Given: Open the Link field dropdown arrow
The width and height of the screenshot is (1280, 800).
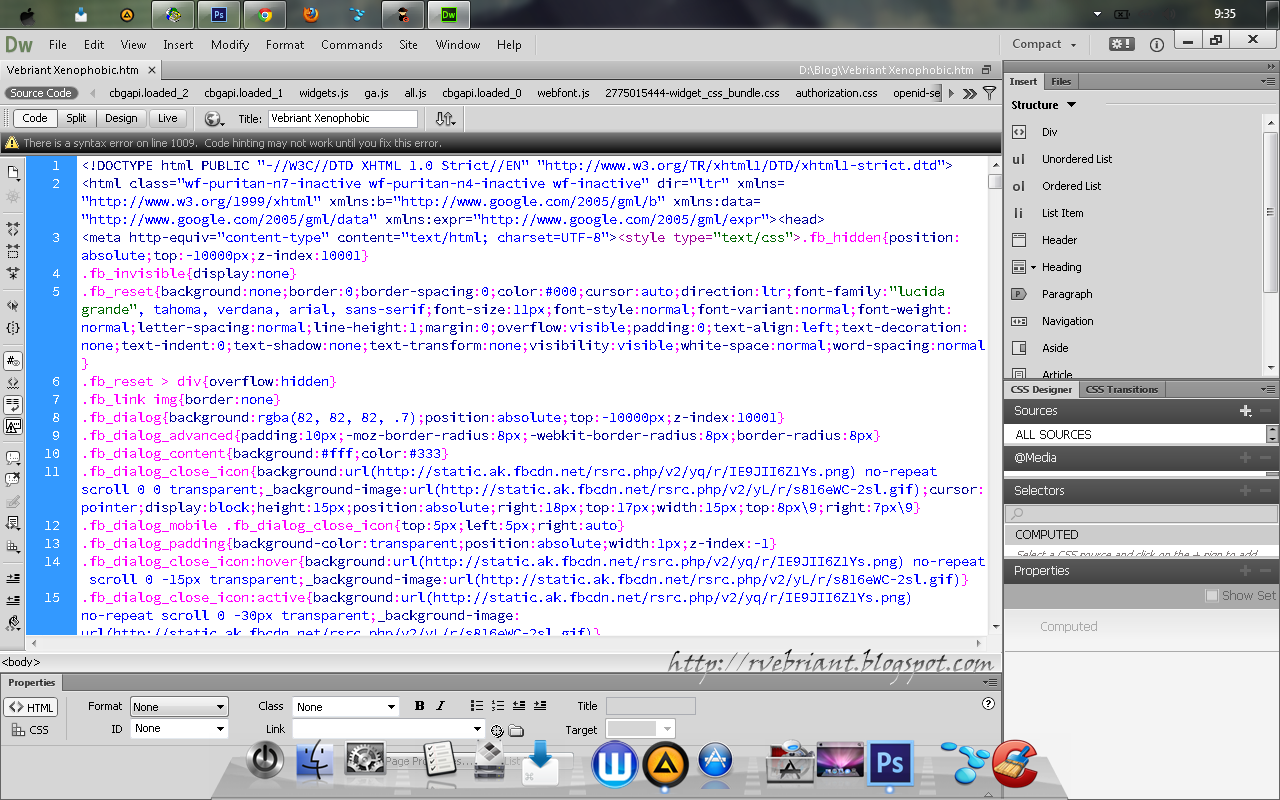Looking at the screenshot, I should pyautogui.click(x=477, y=729).
